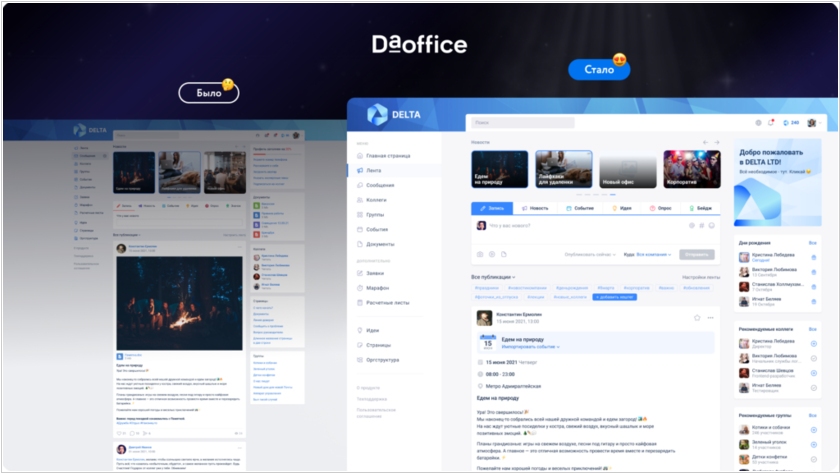Expand the Все публикации filter dropdown

click(x=493, y=277)
